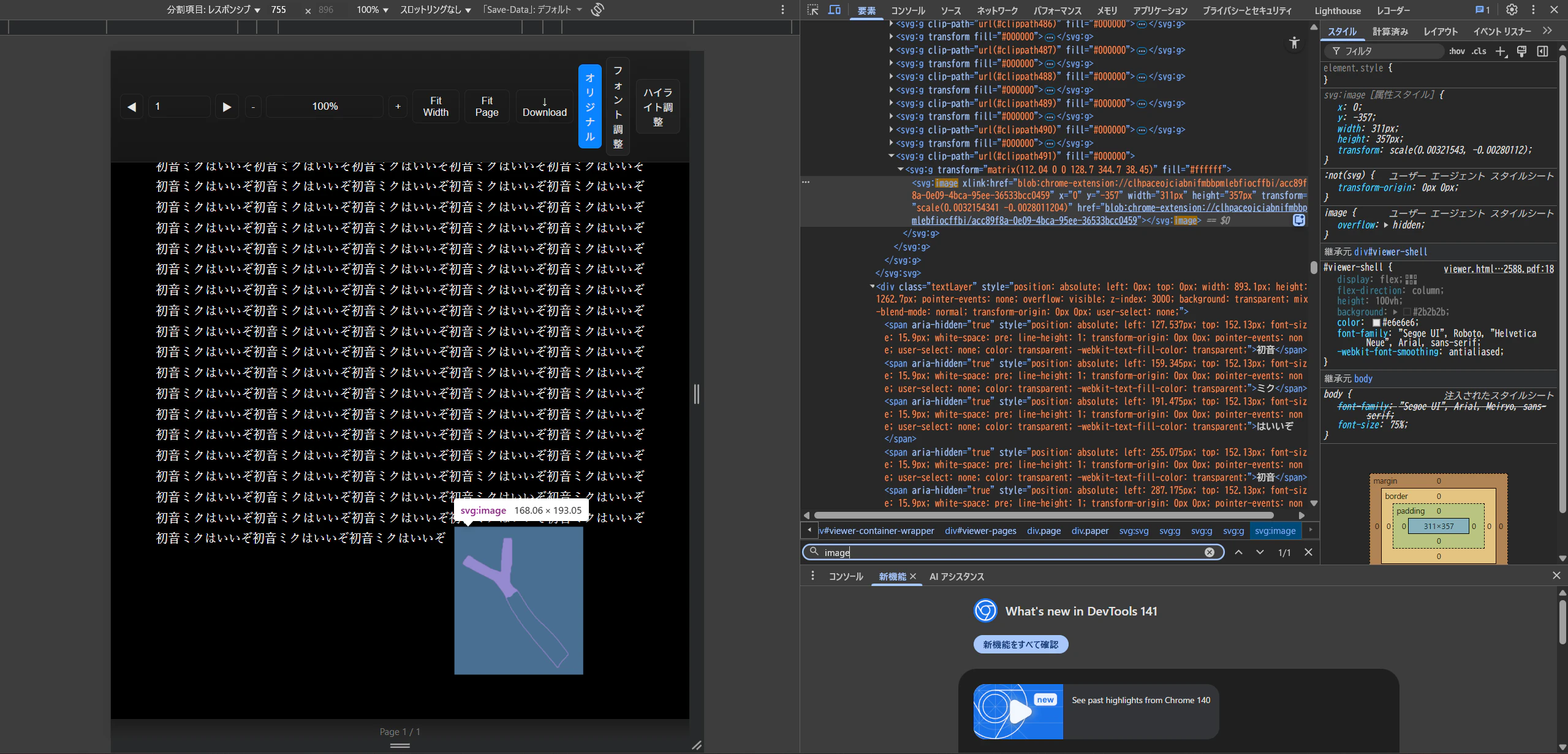Open the ソース tab

(951, 10)
